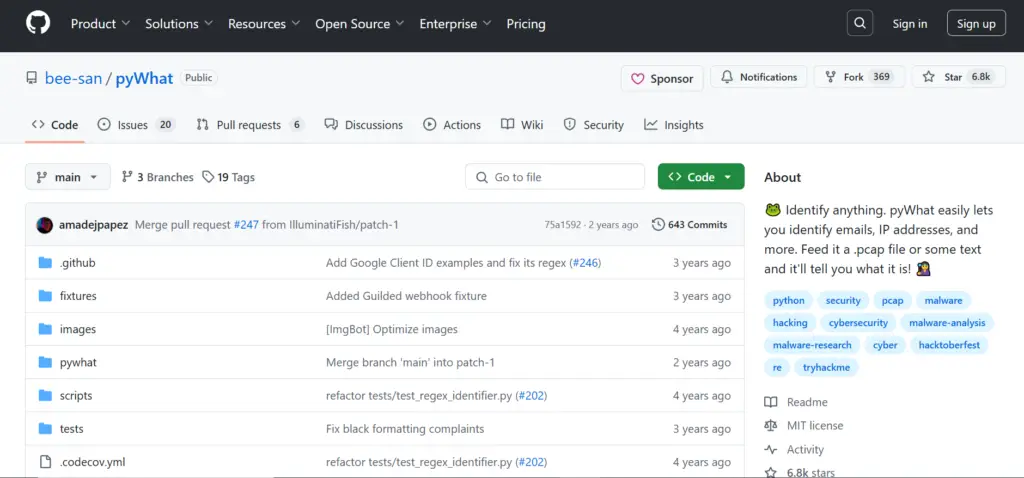Open the main branch dropdown
Image resolution: width=1024 pixels, height=478 pixels.
pos(68,177)
